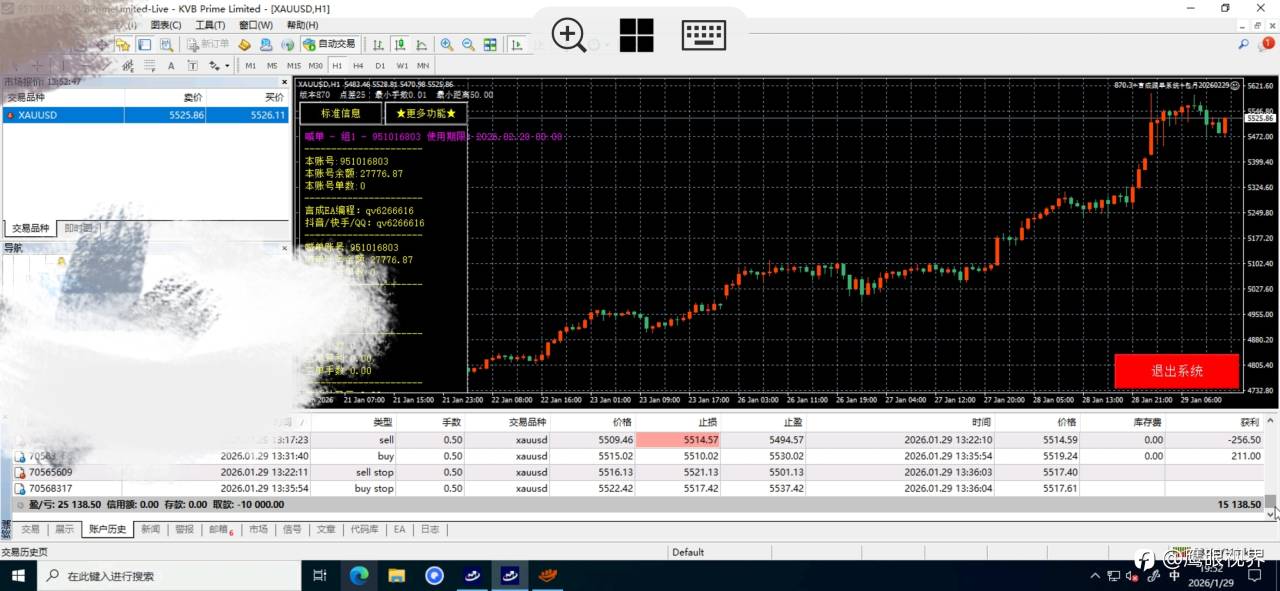The height and width of the screenshot is (591, 1280).
Task: Switch to the 邮箱 tab
Action: (x=220, y=529)
